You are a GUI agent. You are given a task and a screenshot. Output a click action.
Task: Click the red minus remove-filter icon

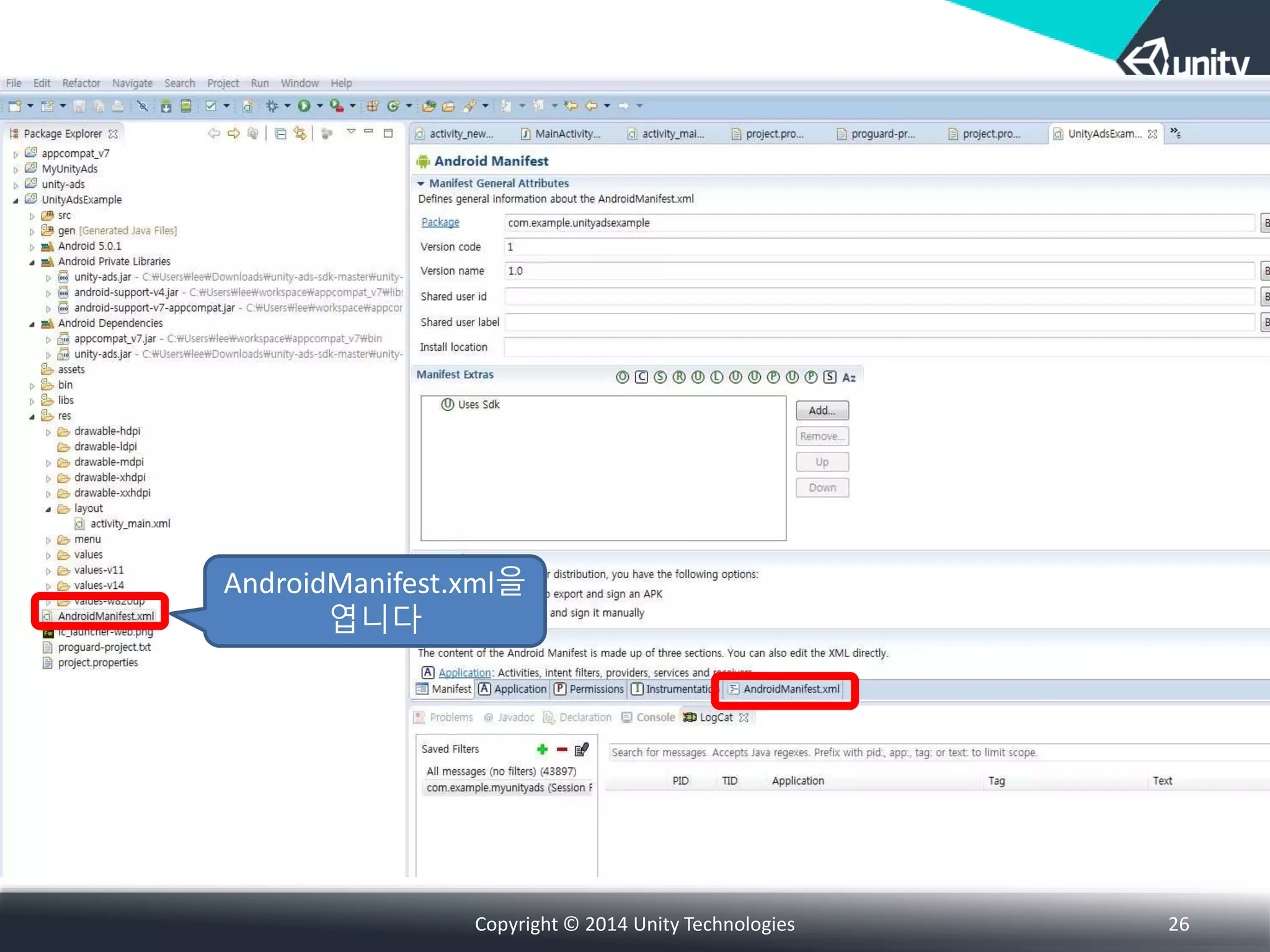click(x=562, y=749)
